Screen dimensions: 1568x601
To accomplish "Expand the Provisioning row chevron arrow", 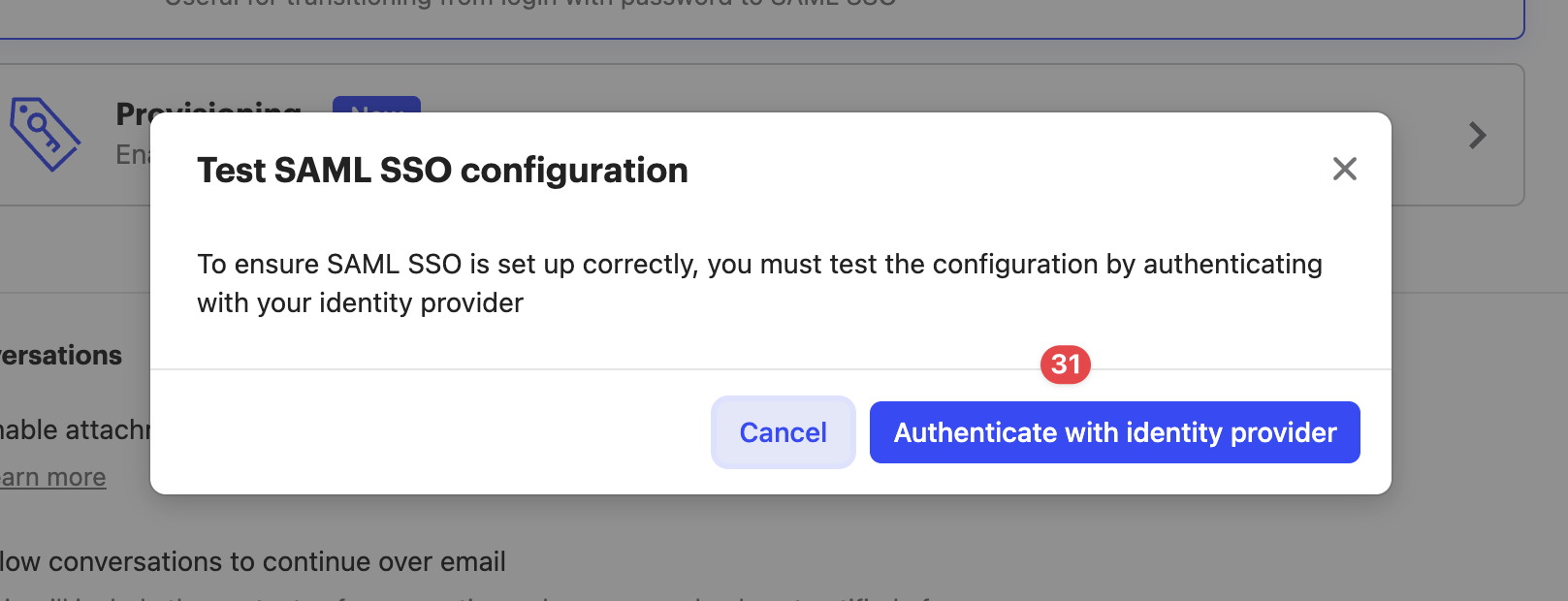I will tap(1477, 135).
